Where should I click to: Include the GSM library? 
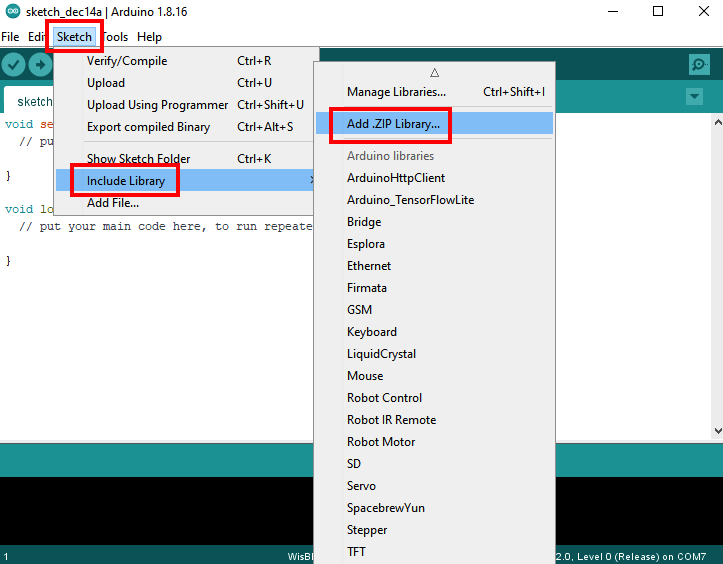pos(434,310)
